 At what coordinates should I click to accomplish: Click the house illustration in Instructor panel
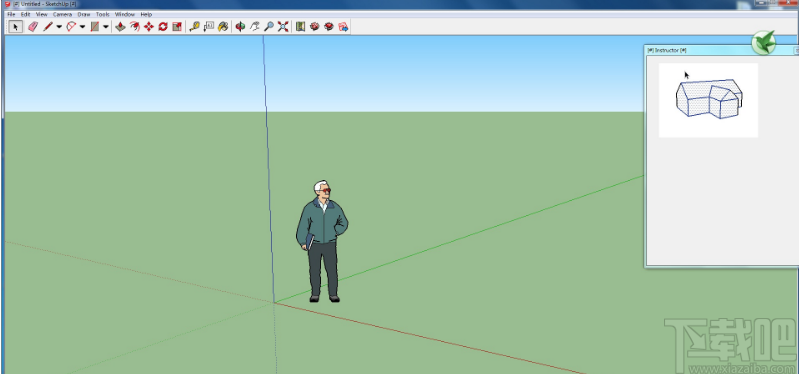click(708, 99)
